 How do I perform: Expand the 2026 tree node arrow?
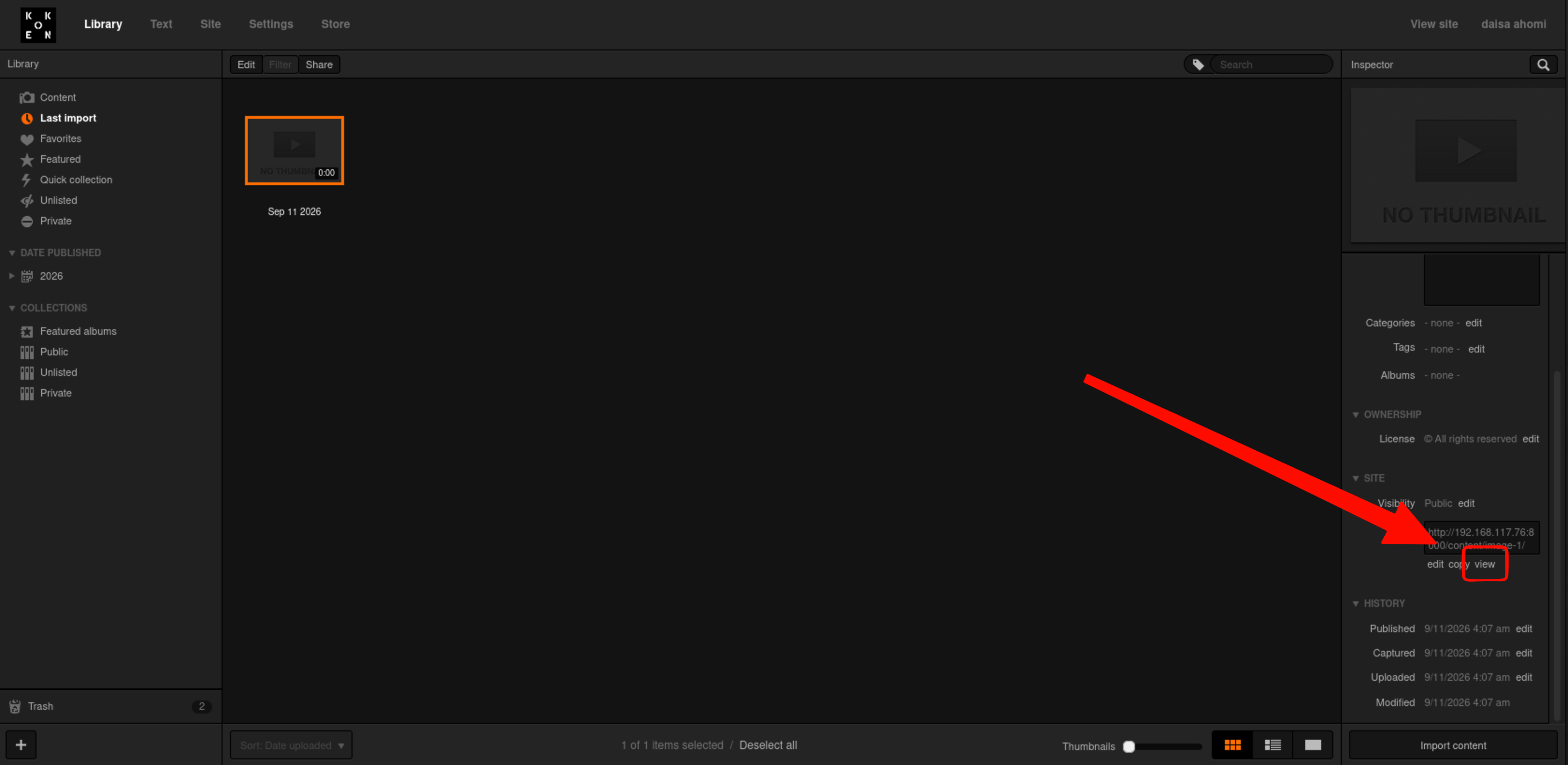point(12,276)
